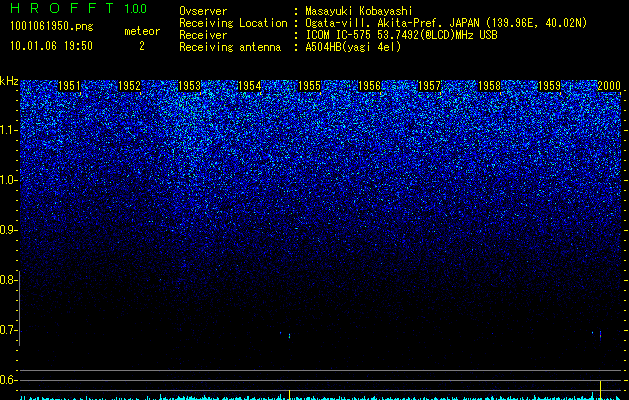This screenshot has width=629, height=400.
Task: Click the 1956 time marker
Action: click(x=369, y=86)
